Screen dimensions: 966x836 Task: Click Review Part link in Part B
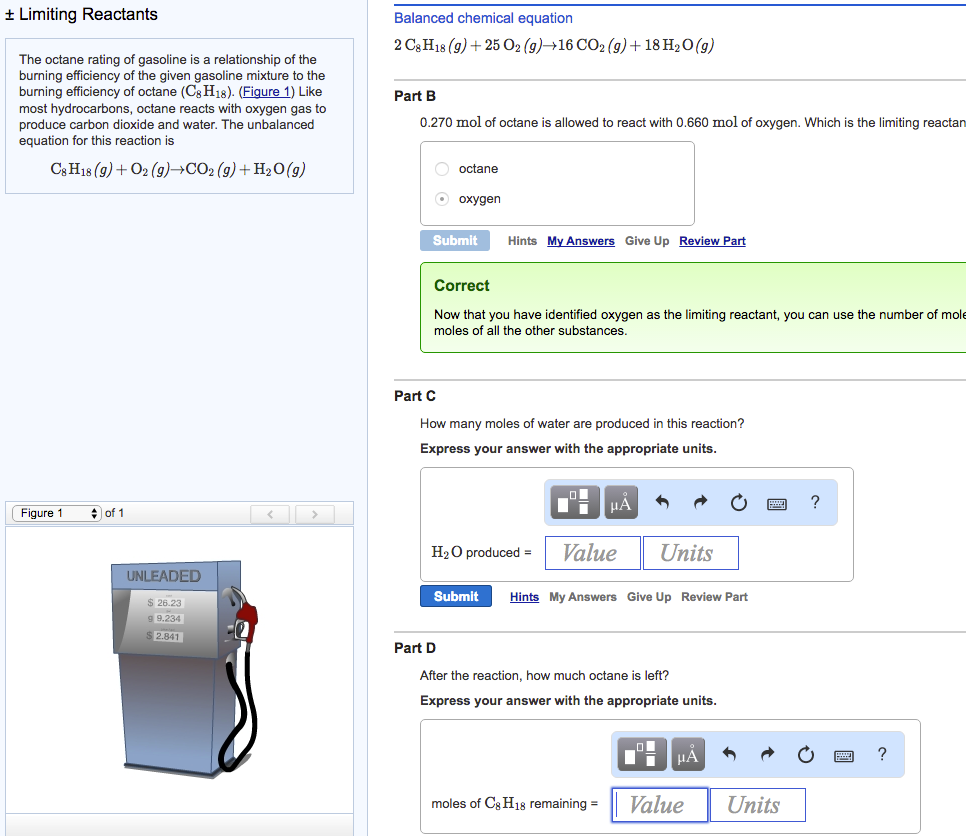(x=712, y=241)
